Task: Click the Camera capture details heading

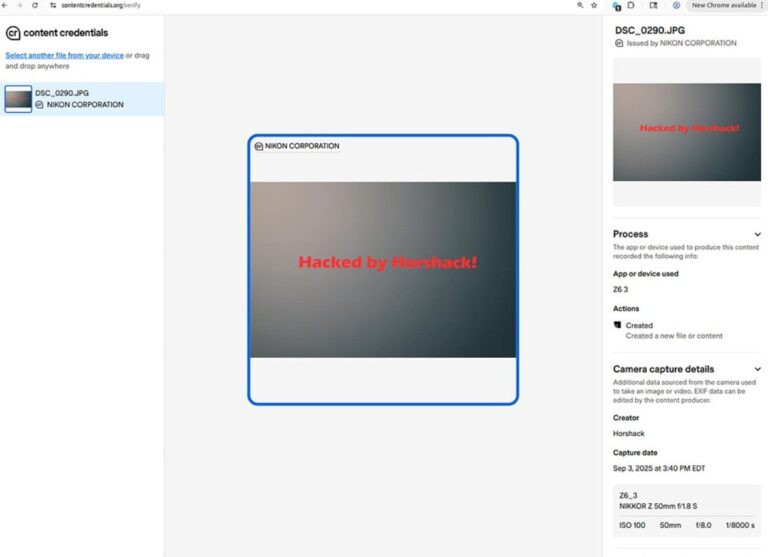Action: point(663,369)
